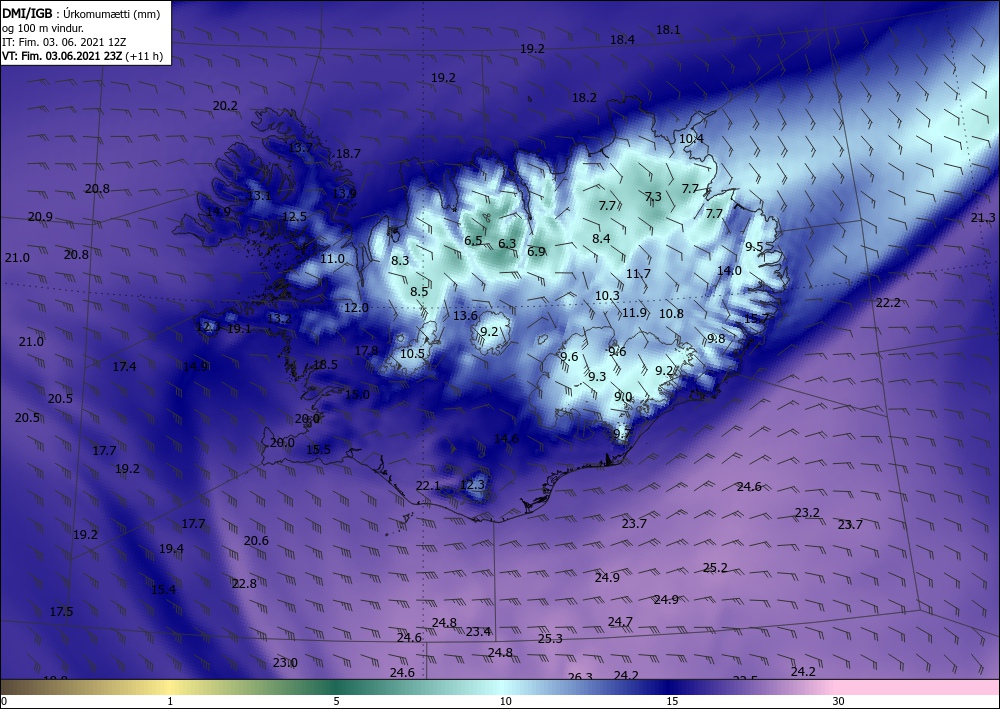
Task: Click the map value '17.8'
Action: tap(367, 351)
